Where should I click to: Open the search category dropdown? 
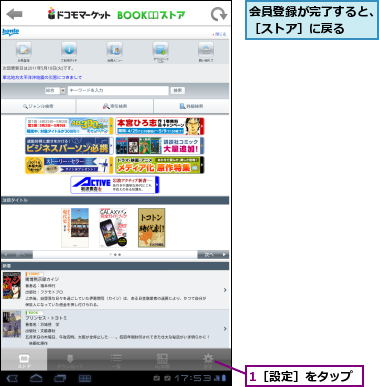click(x=55, y=90)
